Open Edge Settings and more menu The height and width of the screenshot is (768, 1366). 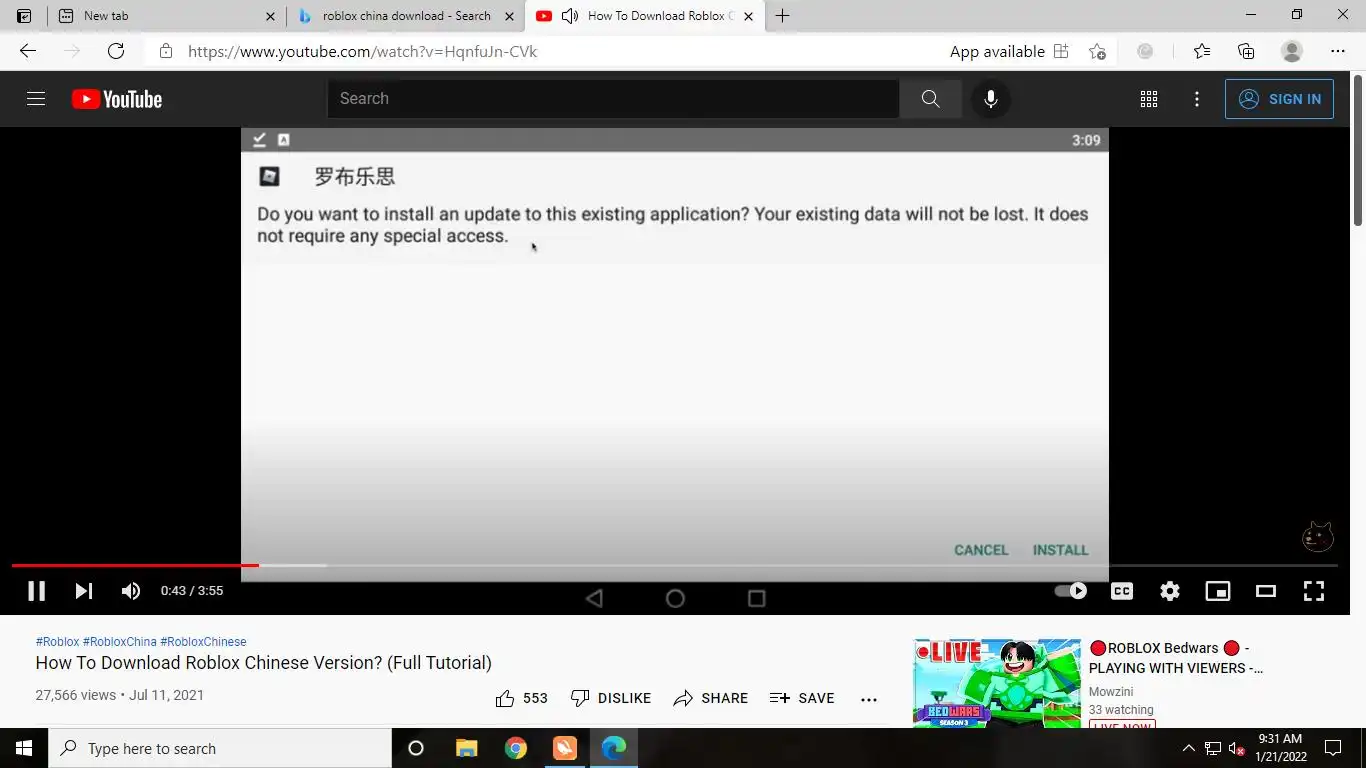pyautogui.click(x=1338, y=51)
